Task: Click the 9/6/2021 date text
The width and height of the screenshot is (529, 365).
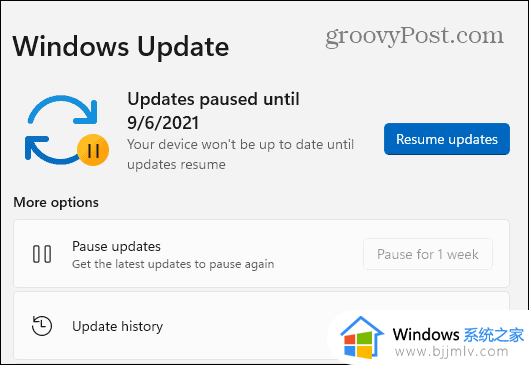Action: tap(163, 123)
